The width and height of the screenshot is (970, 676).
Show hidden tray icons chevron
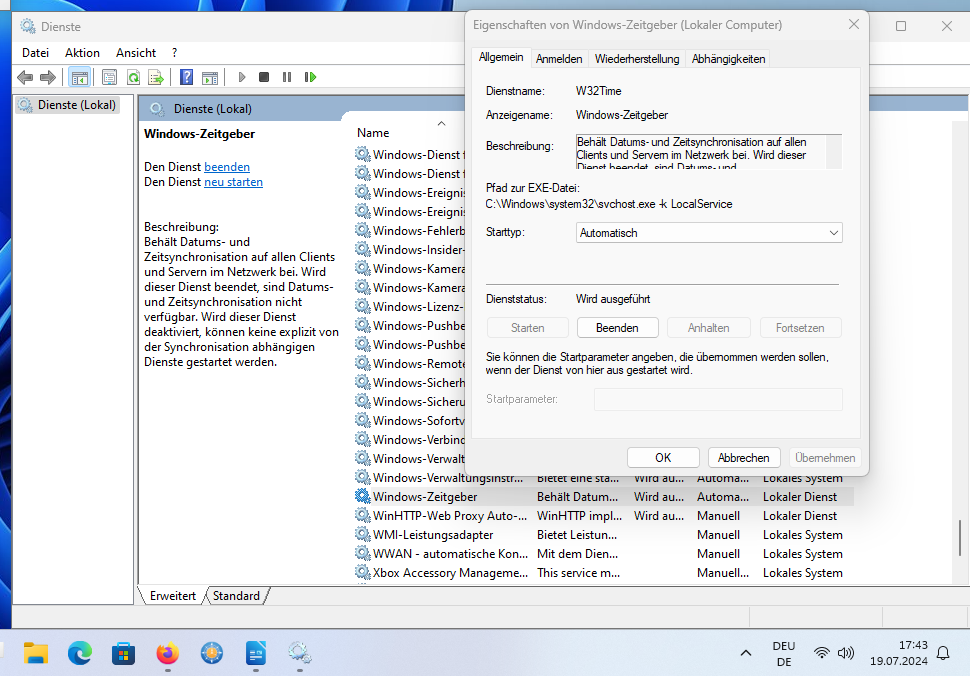point(746,653)
